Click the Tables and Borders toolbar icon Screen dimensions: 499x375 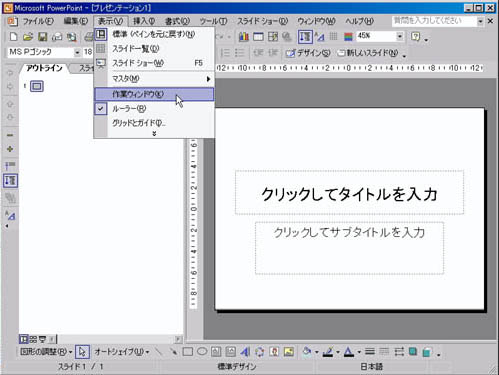tap(273, 37)
